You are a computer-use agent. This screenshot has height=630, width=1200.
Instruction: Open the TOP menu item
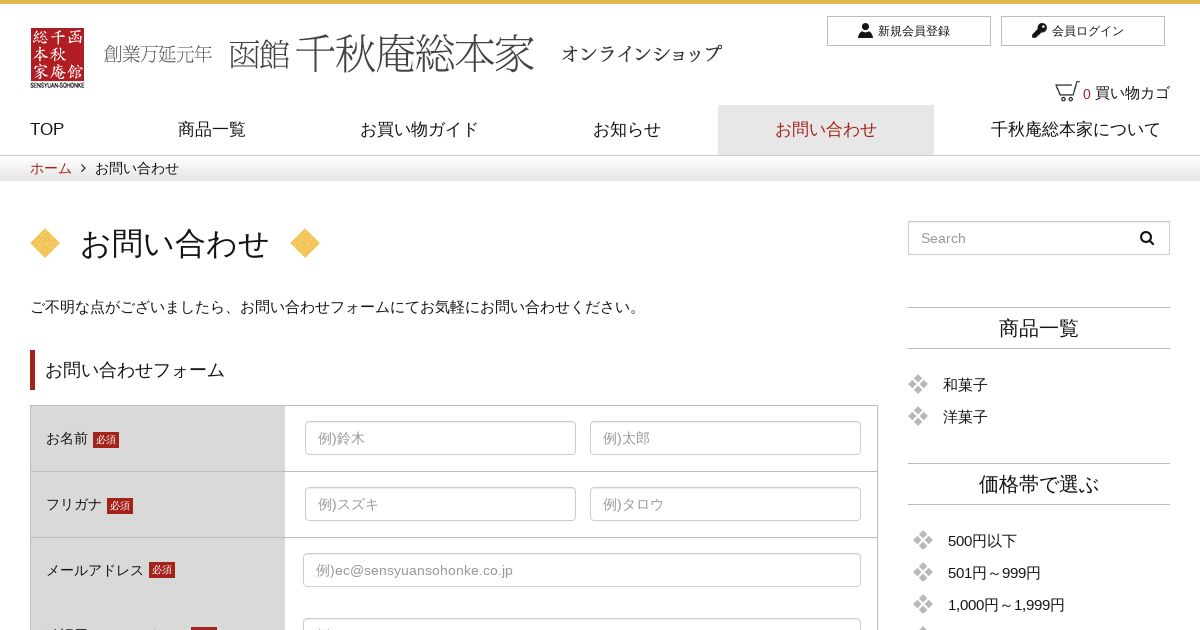tap(47, 129)
